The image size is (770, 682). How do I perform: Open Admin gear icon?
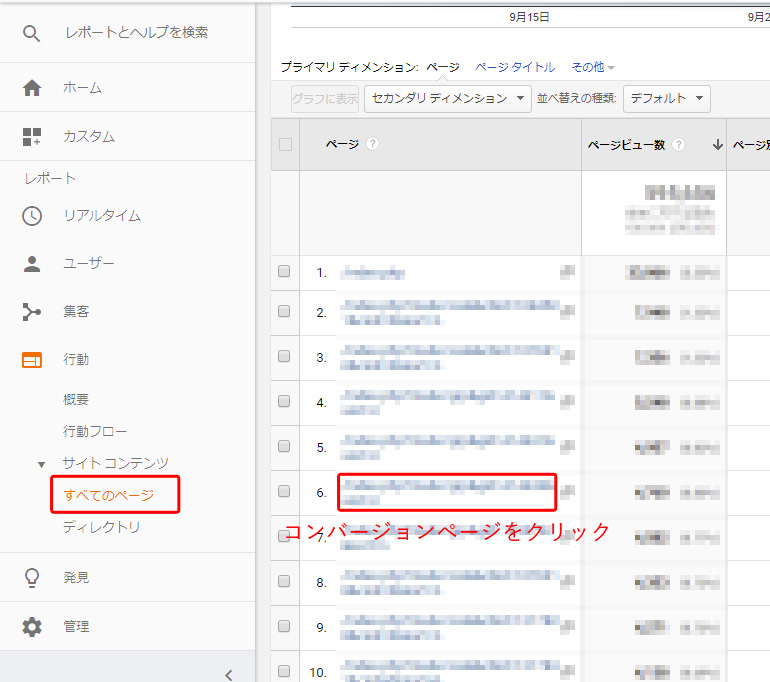point(32,627)
